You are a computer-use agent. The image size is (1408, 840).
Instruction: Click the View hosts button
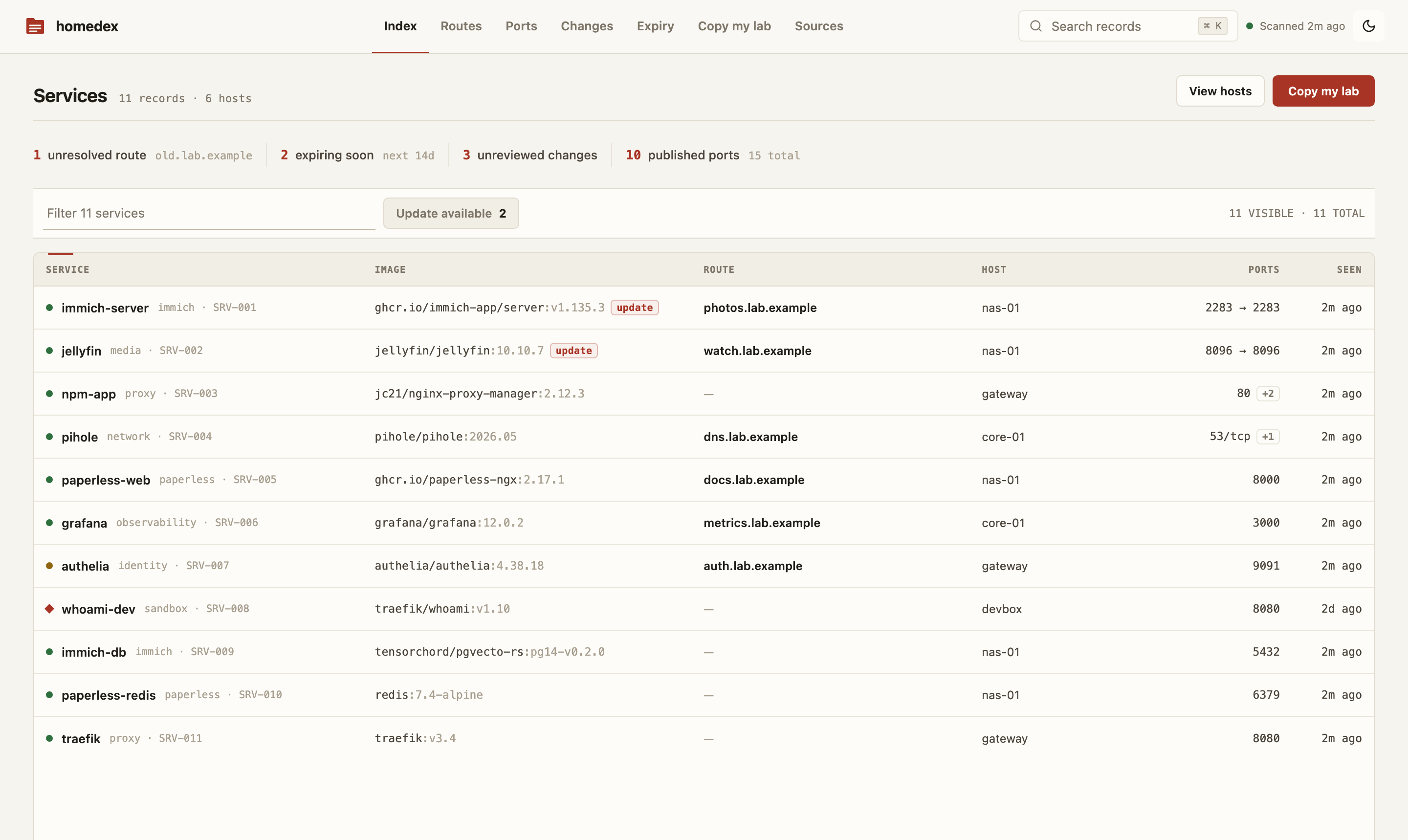[1220, 91]
